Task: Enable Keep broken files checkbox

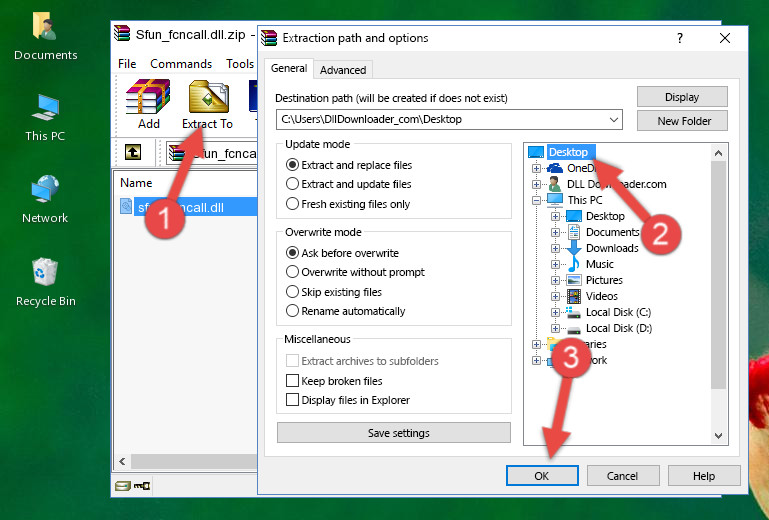Action: click(x=292, y=381)
